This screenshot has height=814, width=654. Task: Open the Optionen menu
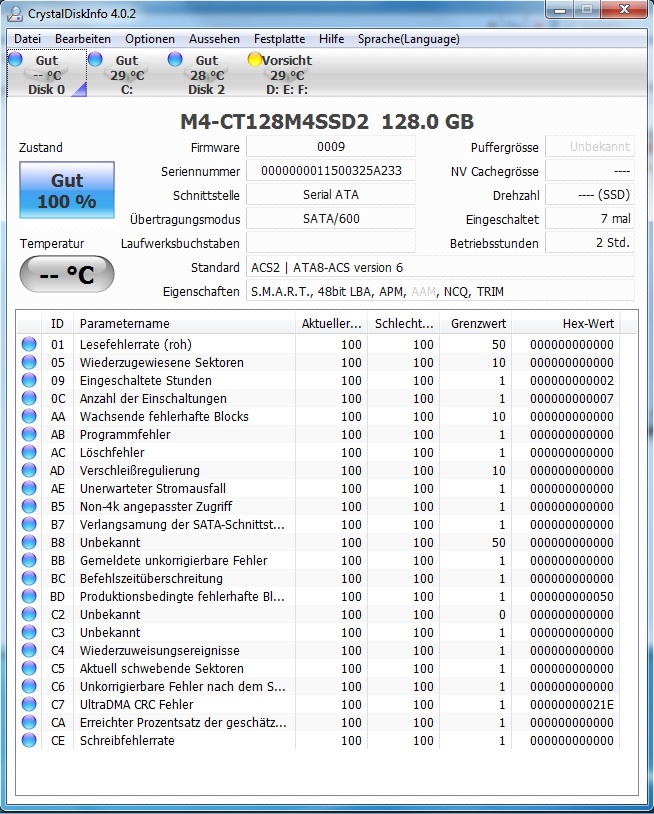pos(150,39)
